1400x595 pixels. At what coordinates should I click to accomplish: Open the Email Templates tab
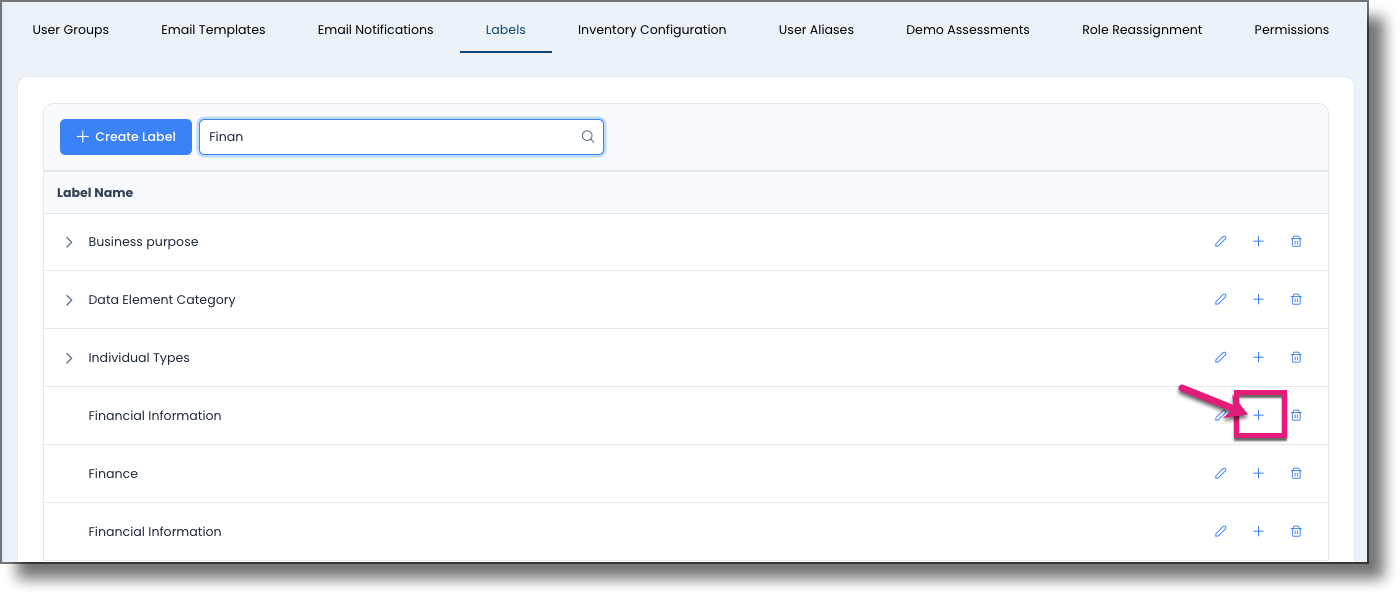point(213,30)
